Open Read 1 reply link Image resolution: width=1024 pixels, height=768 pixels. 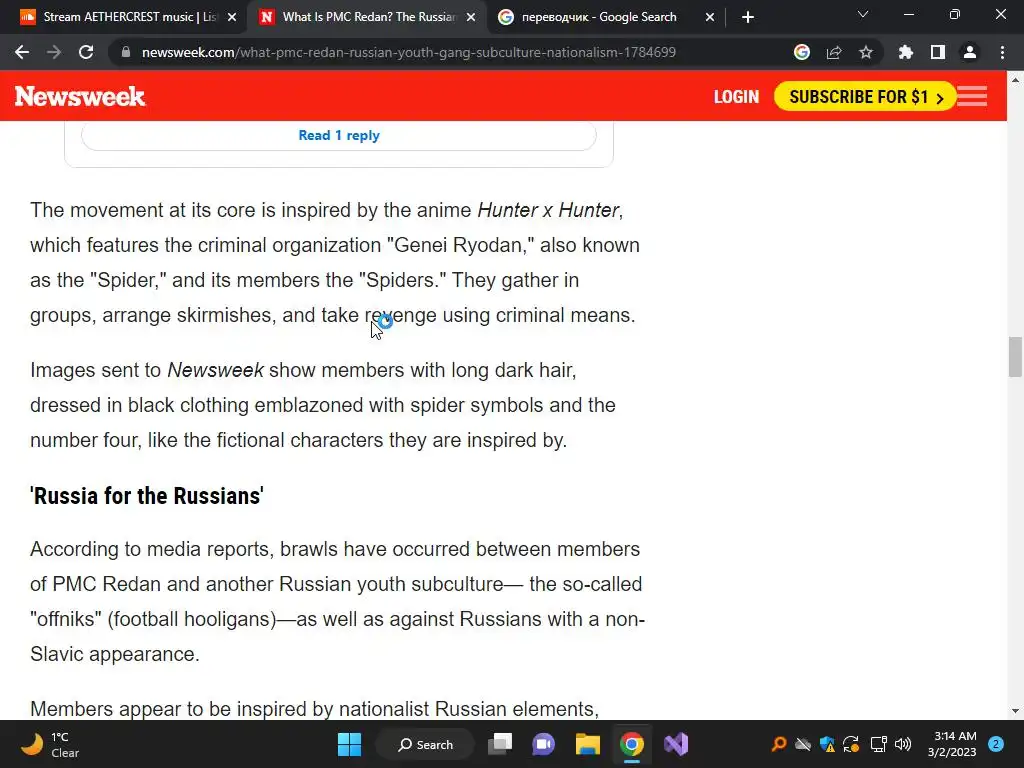tap(339, 135)
